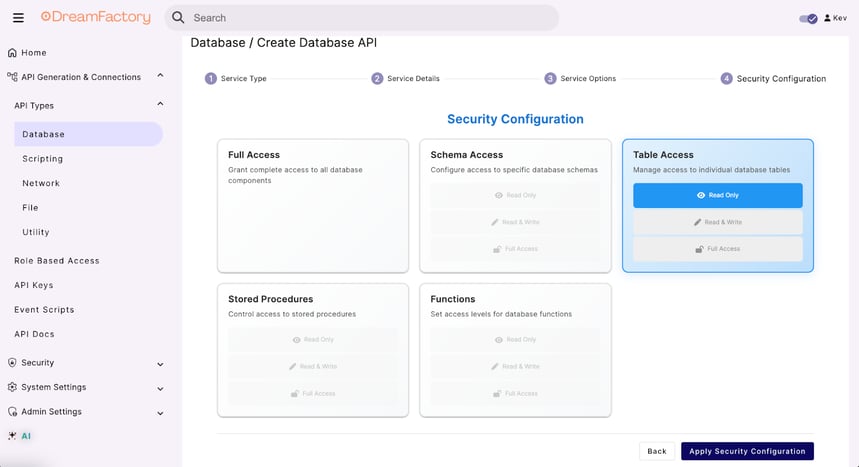Click the Home house icon

pyautogui.click(x=12, y=53)
